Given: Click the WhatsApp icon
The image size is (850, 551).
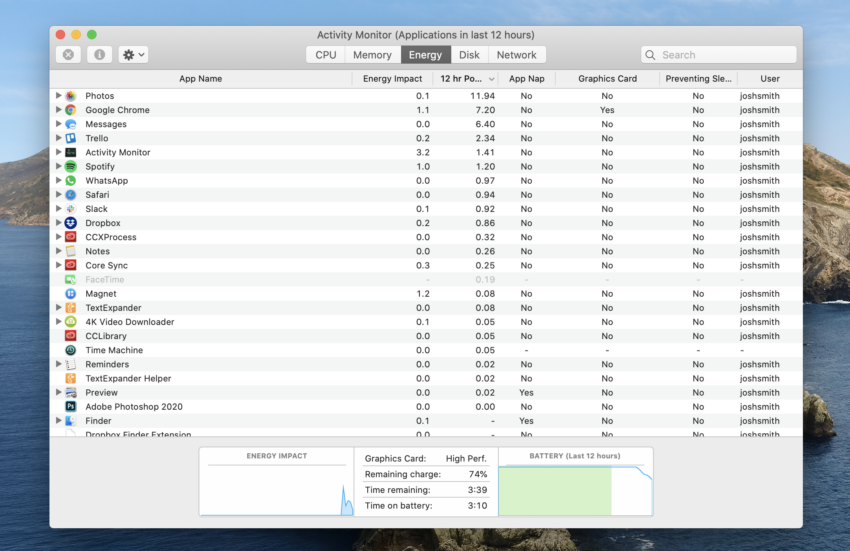Looking at the screenshot, I should tap(70, 181).
